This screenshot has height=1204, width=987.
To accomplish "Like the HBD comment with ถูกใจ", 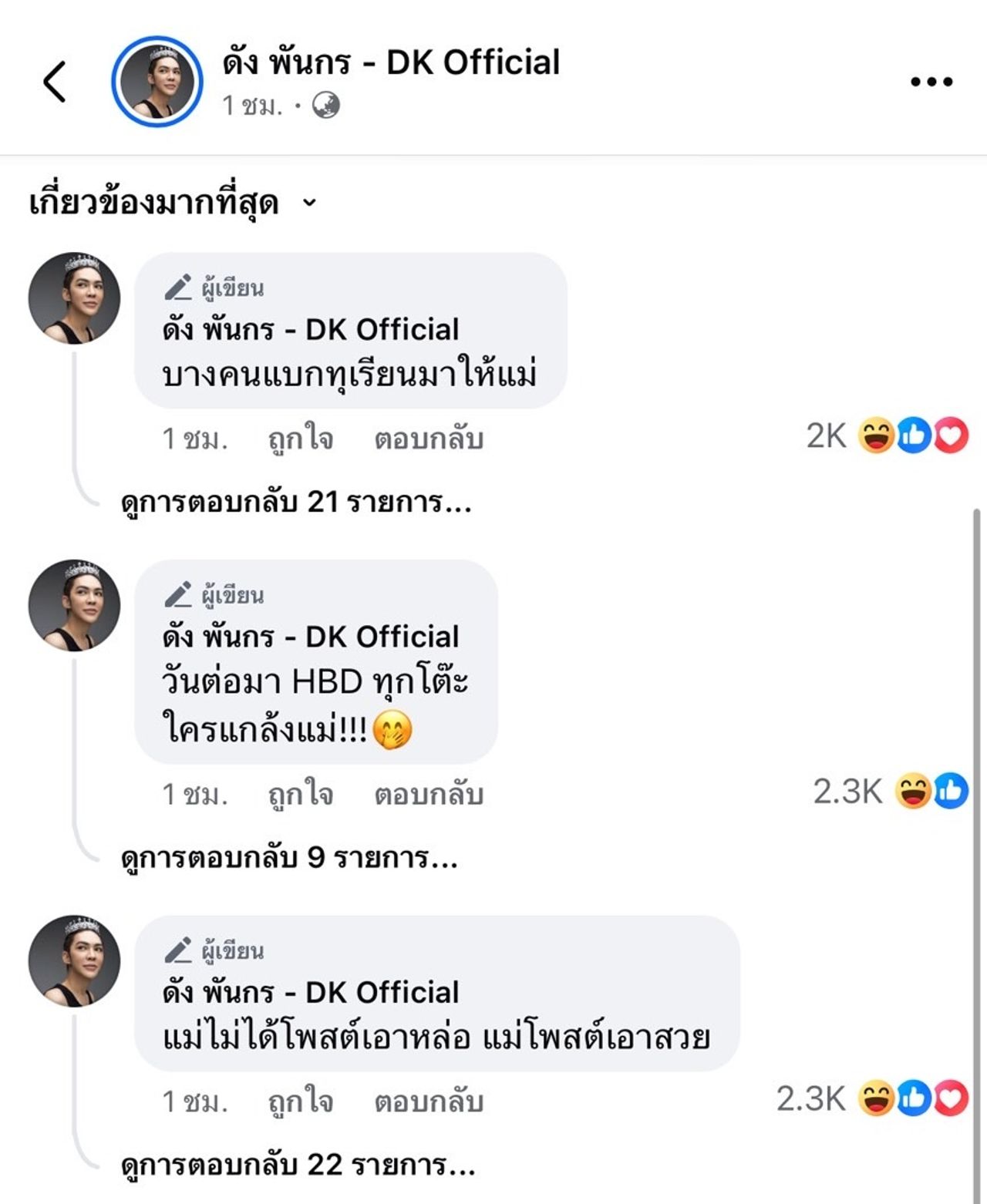I will tap(301, 794).
